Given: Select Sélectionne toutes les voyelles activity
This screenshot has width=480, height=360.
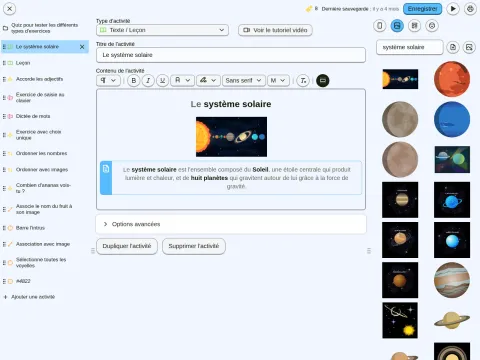Looking at the screenshot, I should point(45,262).
